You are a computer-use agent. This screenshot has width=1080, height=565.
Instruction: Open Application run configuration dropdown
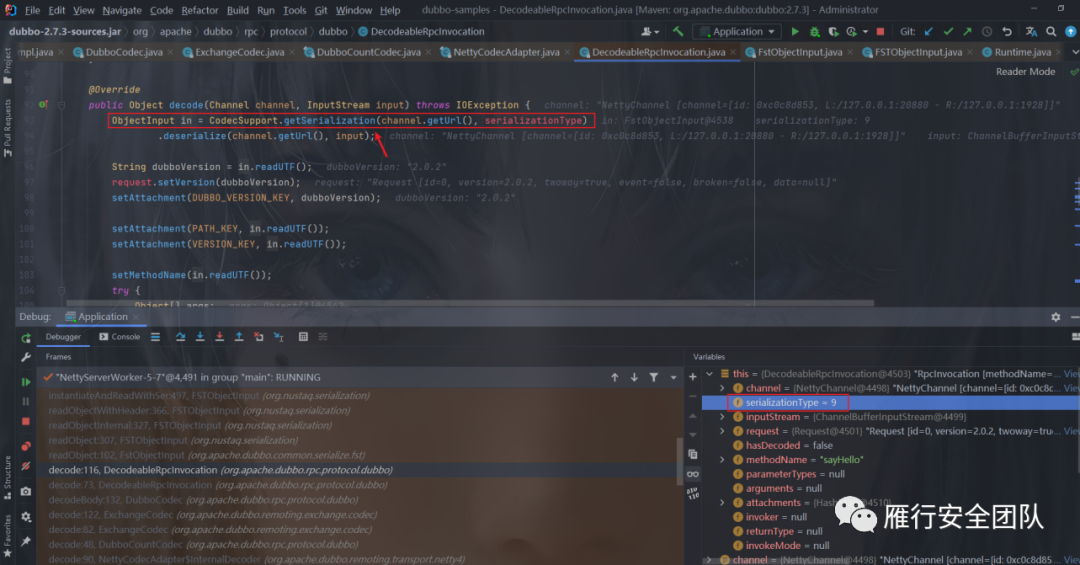[x=738, y=32]
